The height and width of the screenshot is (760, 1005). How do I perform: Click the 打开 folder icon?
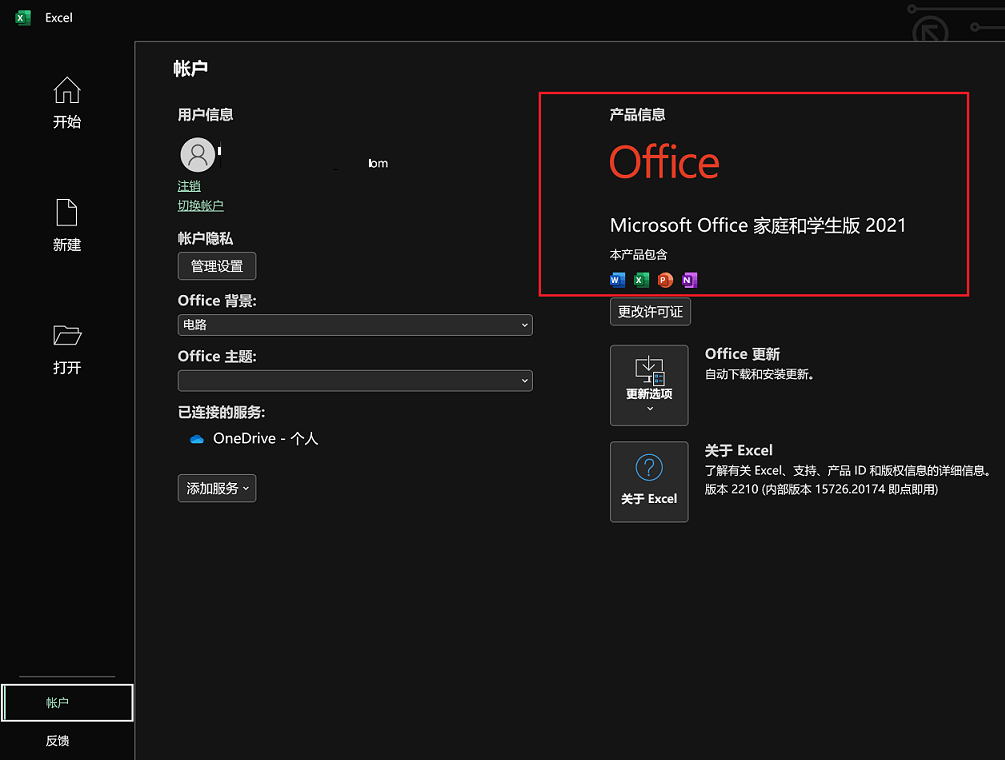click(67, 335)
